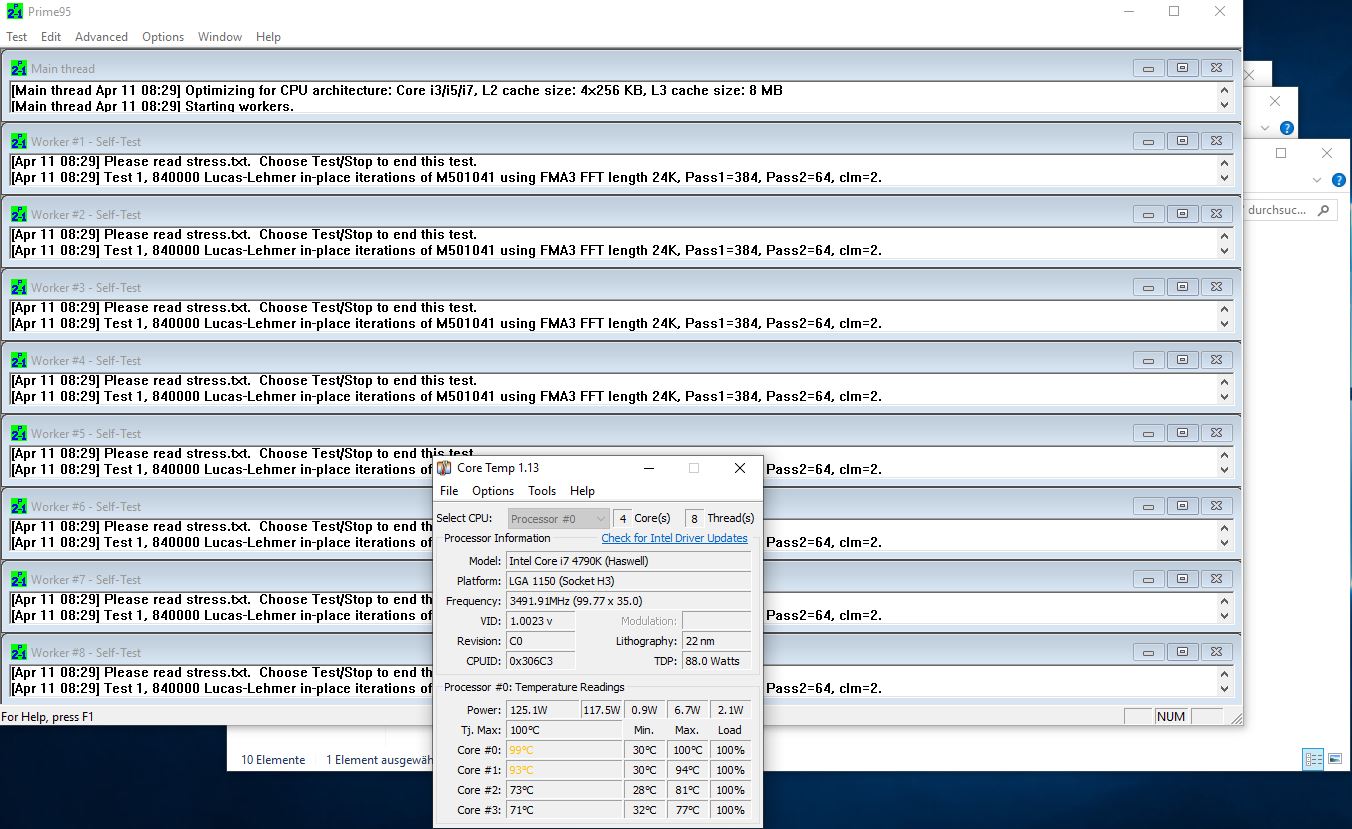Restore the Worker #6 child window
1352x829 pixels.
(1182, 506)
